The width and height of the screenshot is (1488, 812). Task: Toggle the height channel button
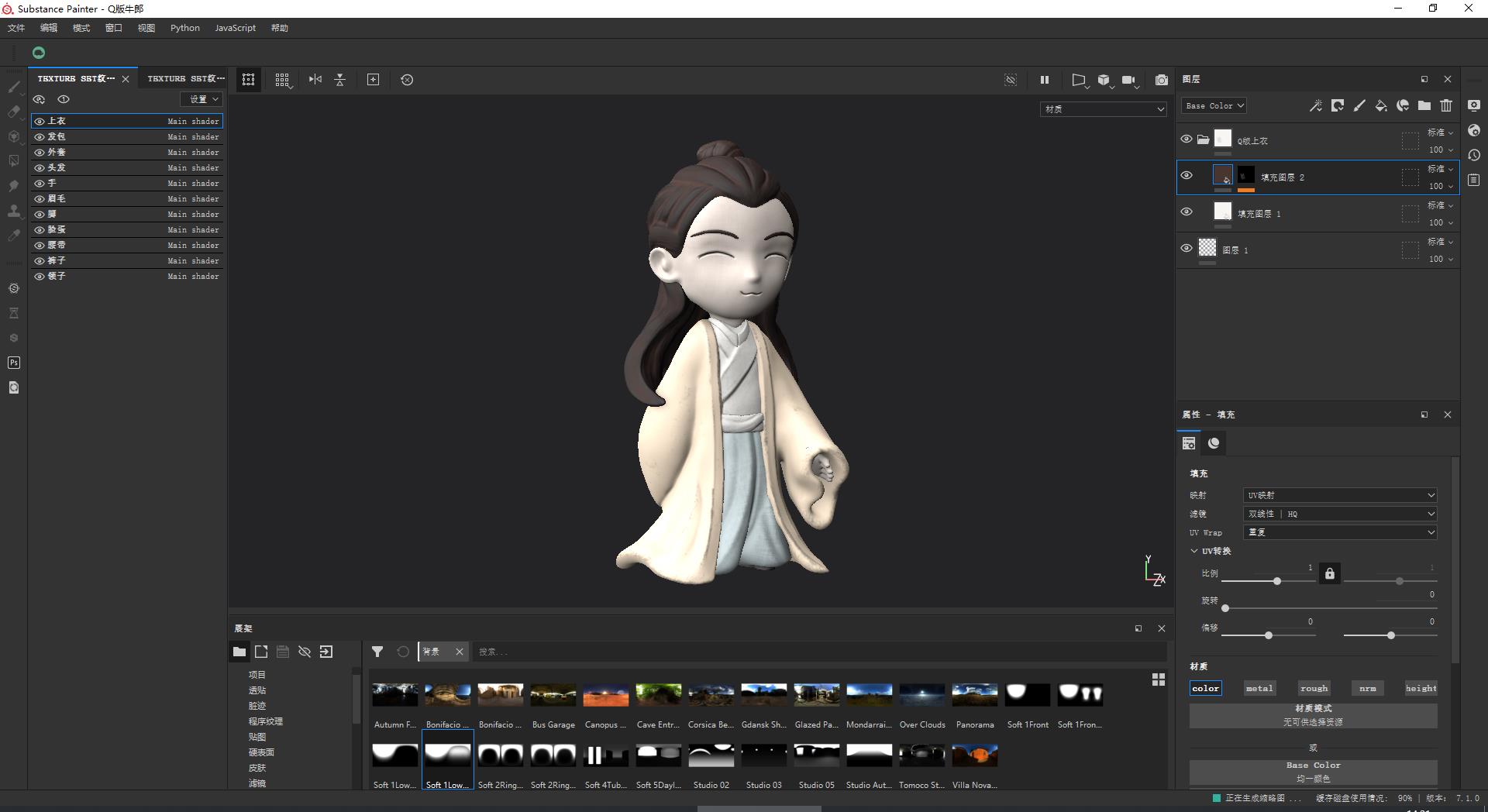pyautogui.click(x=1421, y=688)
